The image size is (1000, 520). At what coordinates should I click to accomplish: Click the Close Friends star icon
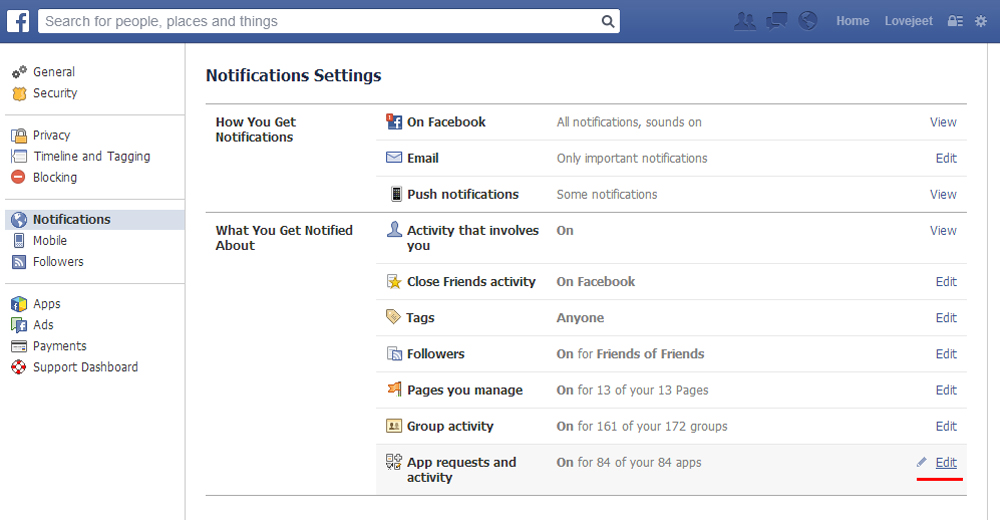click(394, 281)
